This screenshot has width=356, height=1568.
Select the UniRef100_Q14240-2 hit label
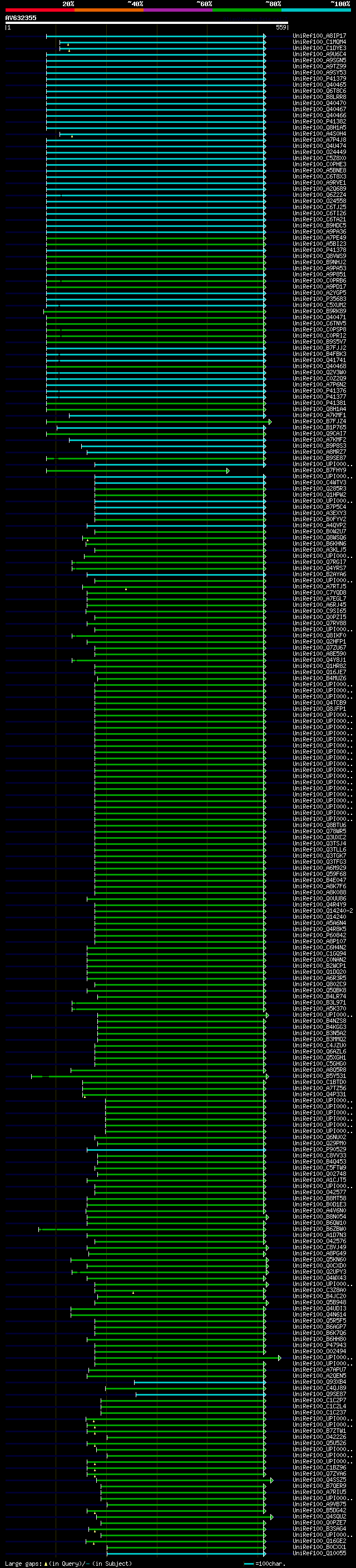323,911
